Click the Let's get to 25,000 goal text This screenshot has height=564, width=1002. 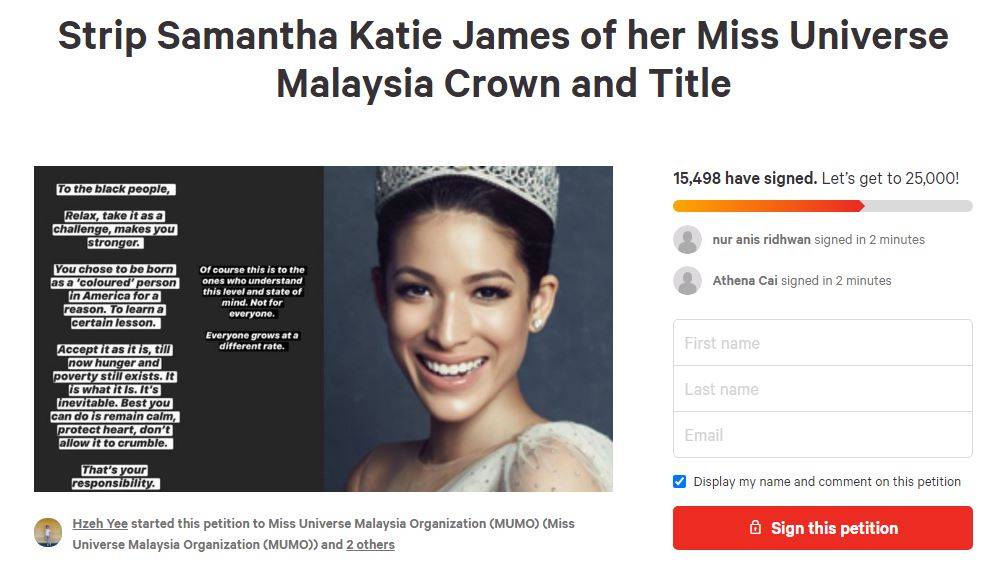point(890,178)
